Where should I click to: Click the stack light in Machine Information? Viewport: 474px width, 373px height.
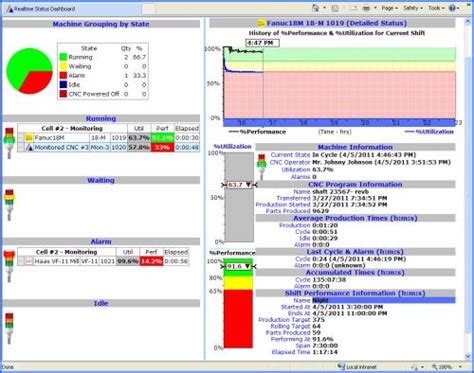tap(262, 167)
